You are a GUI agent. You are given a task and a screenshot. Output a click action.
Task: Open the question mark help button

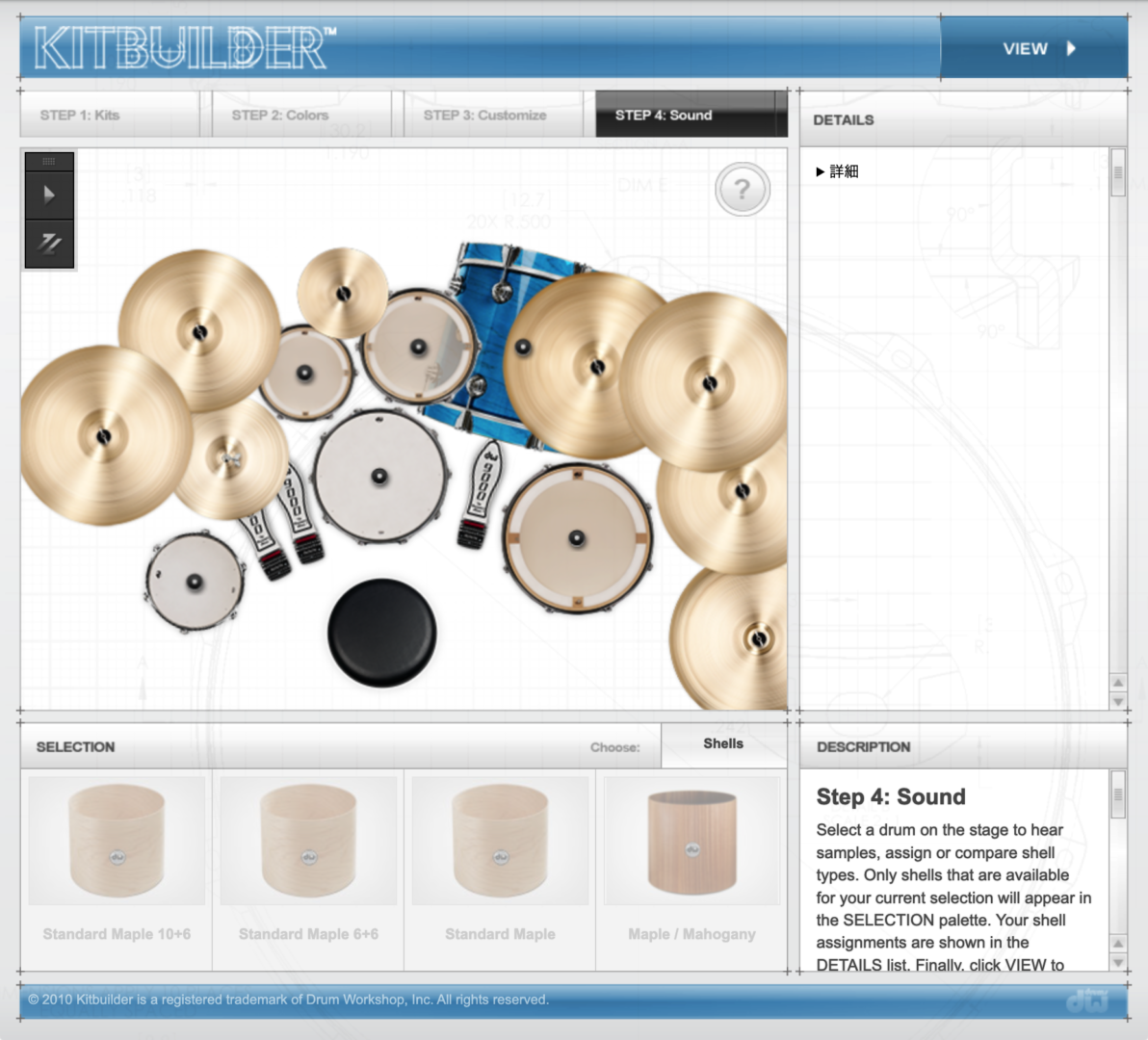[743, 189]
